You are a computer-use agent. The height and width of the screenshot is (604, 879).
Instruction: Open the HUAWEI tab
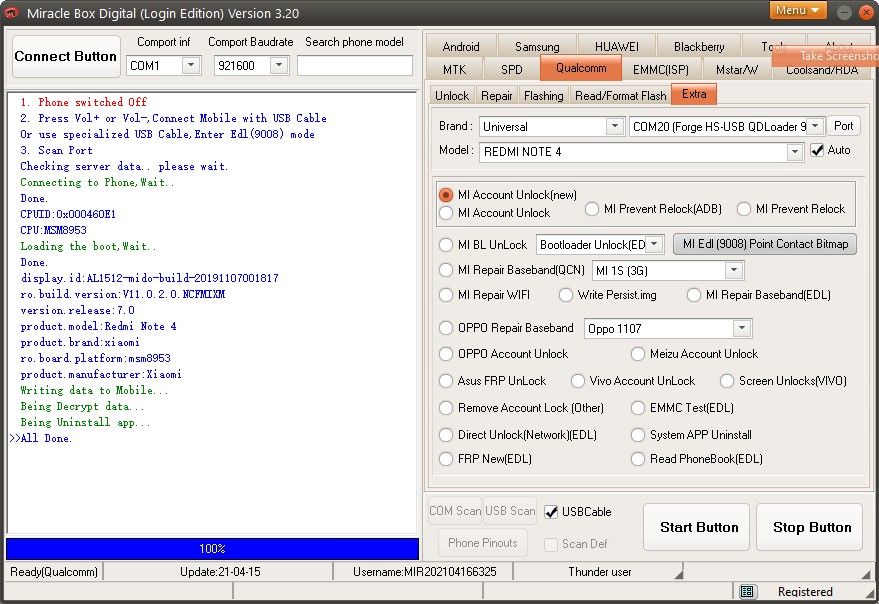pos(617,47)
